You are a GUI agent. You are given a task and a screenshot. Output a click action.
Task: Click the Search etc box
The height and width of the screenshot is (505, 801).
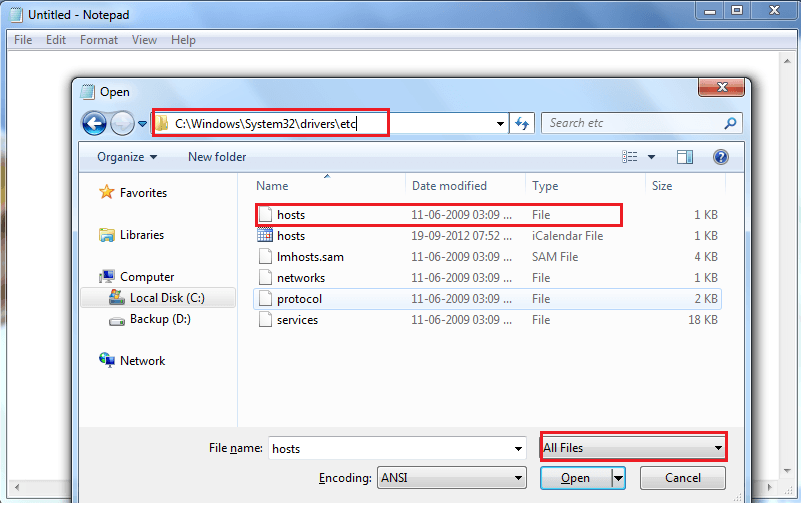coord(642,123)
